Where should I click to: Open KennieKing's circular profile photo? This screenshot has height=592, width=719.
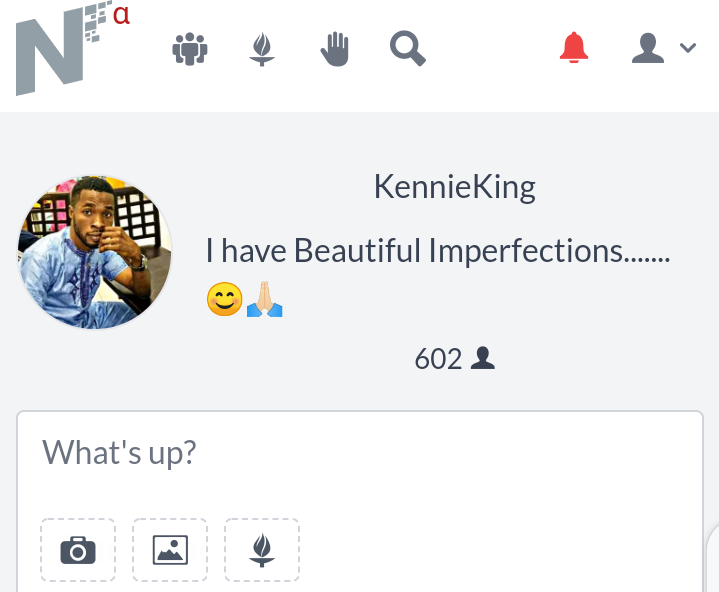[x=94, y=252]
